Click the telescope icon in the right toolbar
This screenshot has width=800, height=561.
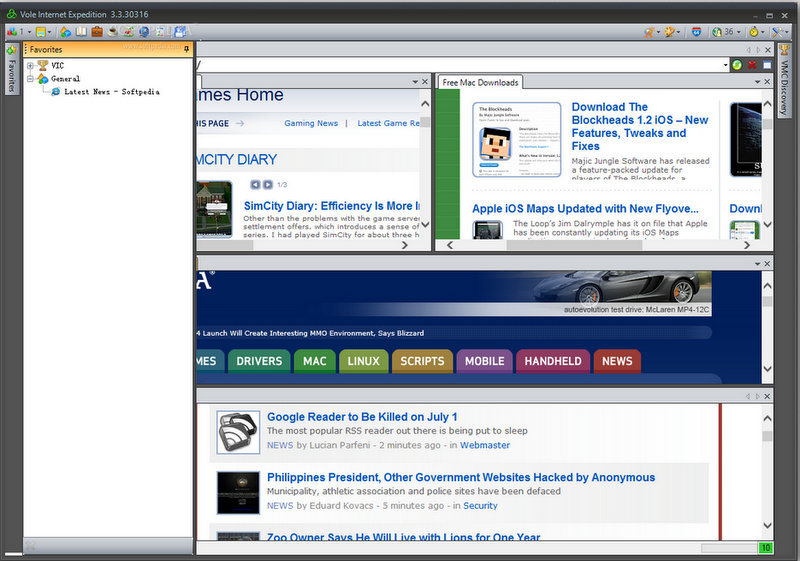click(648, 32)
